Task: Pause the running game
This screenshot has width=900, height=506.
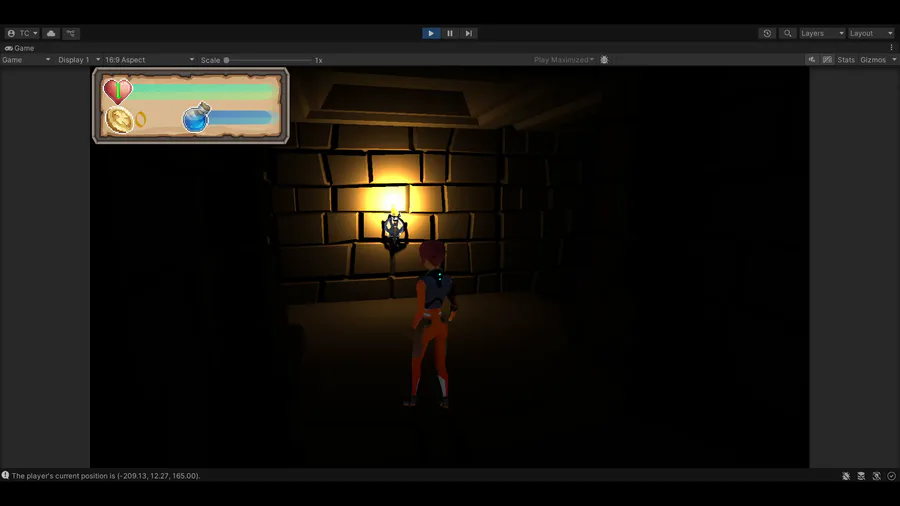Action: (x=450, y=33)
